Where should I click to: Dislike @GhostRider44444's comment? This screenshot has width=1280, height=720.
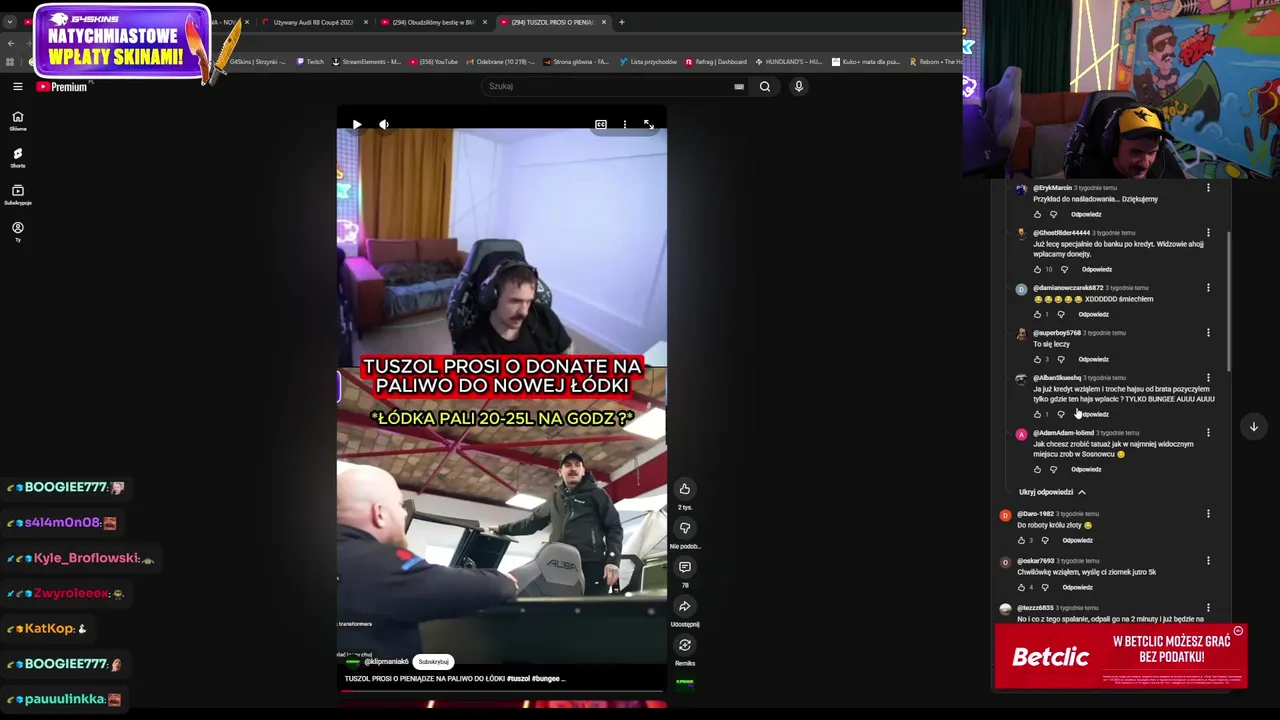1064,269
